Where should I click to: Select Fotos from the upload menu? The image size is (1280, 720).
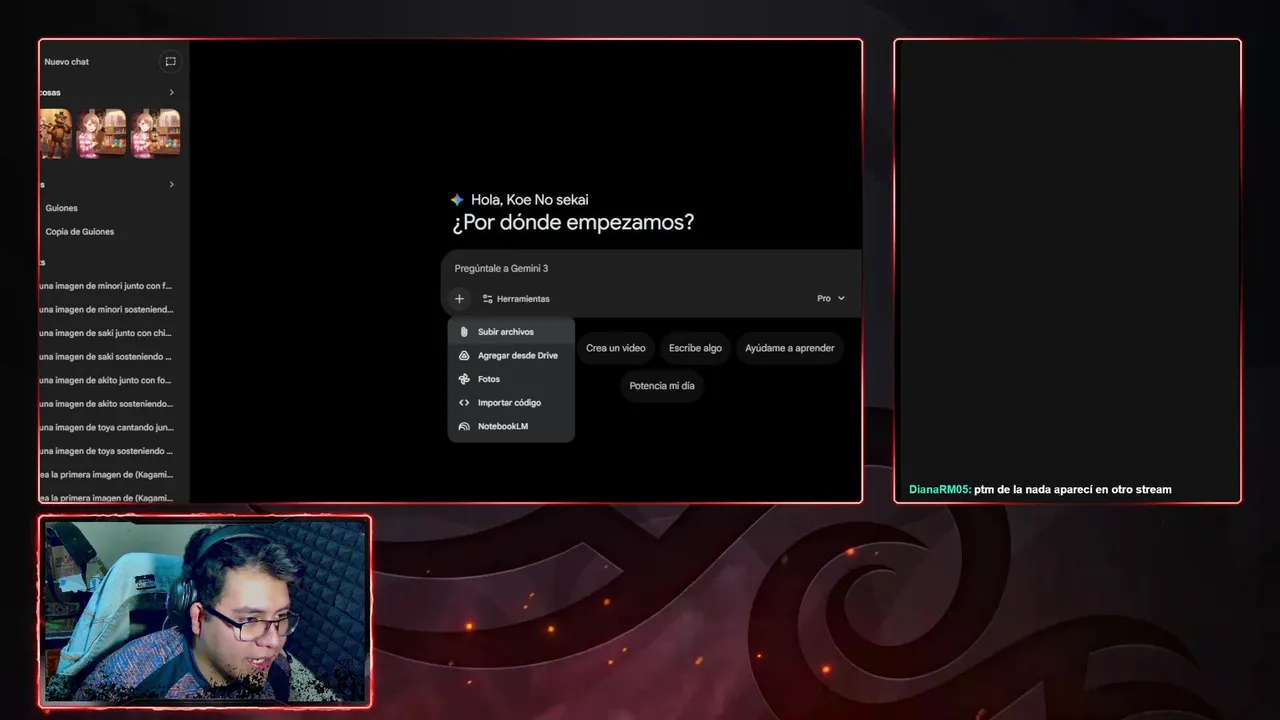[x=511, y=379]
